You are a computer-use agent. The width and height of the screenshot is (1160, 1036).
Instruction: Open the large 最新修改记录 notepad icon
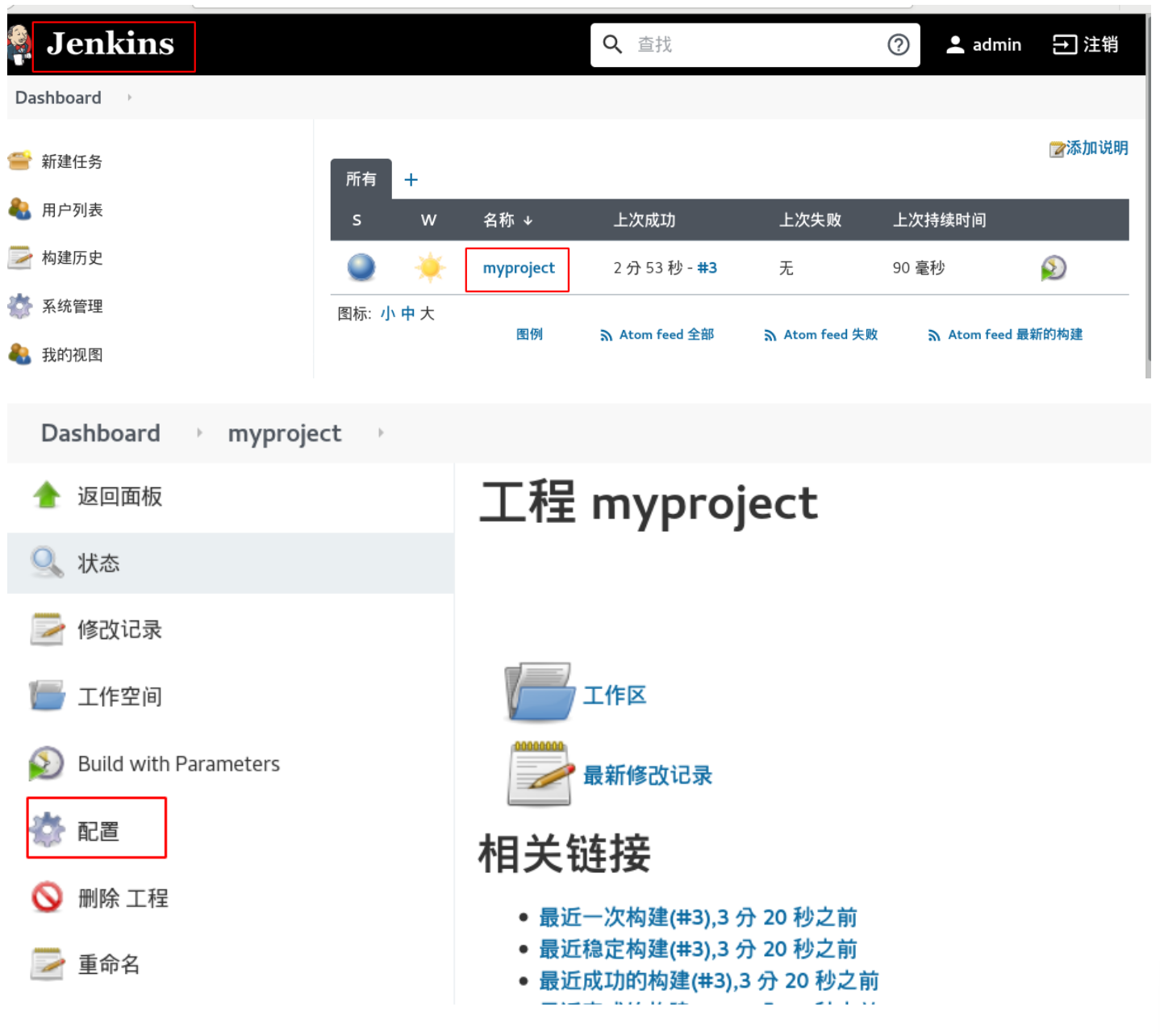[539, 775]
